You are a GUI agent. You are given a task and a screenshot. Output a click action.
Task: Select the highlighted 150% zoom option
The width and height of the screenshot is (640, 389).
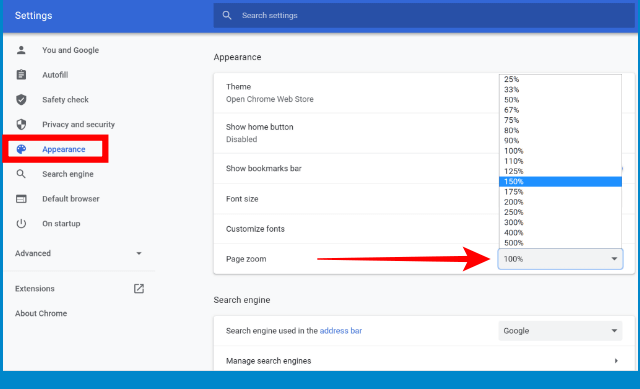click(560, 181)
